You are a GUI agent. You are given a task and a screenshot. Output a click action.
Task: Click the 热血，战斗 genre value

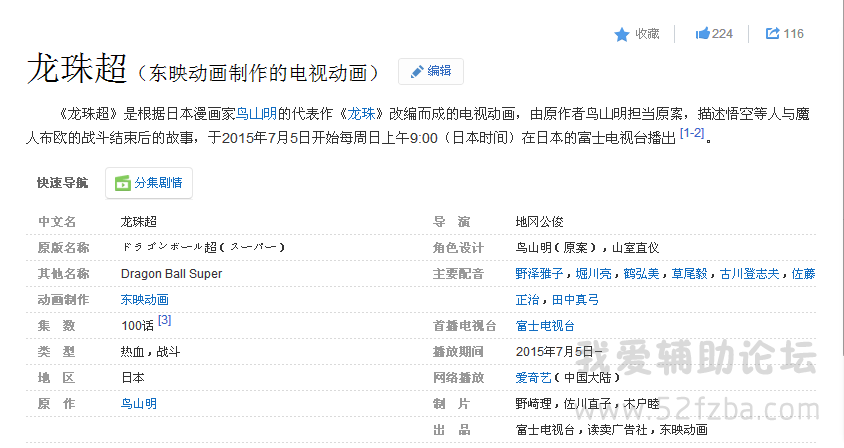150,352
